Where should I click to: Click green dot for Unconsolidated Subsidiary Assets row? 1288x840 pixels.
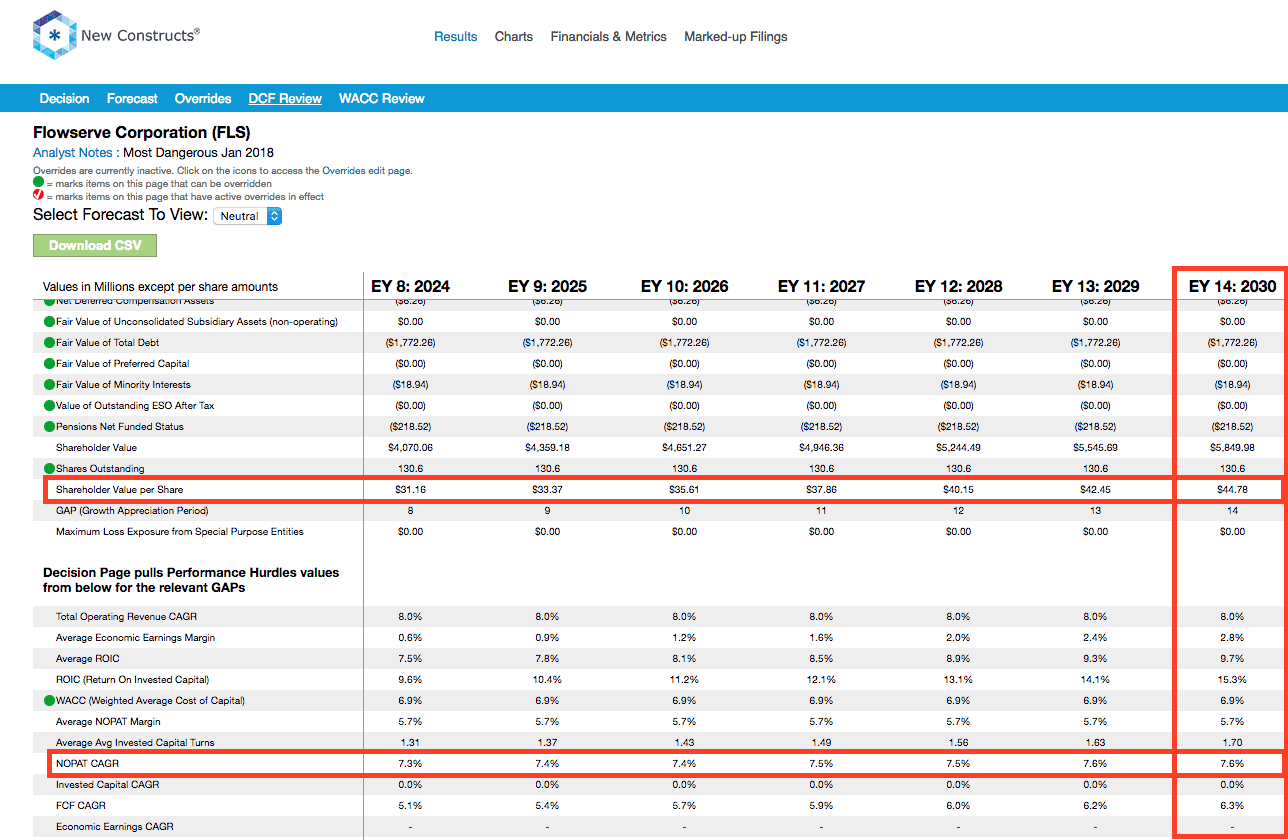click(49, 322)
